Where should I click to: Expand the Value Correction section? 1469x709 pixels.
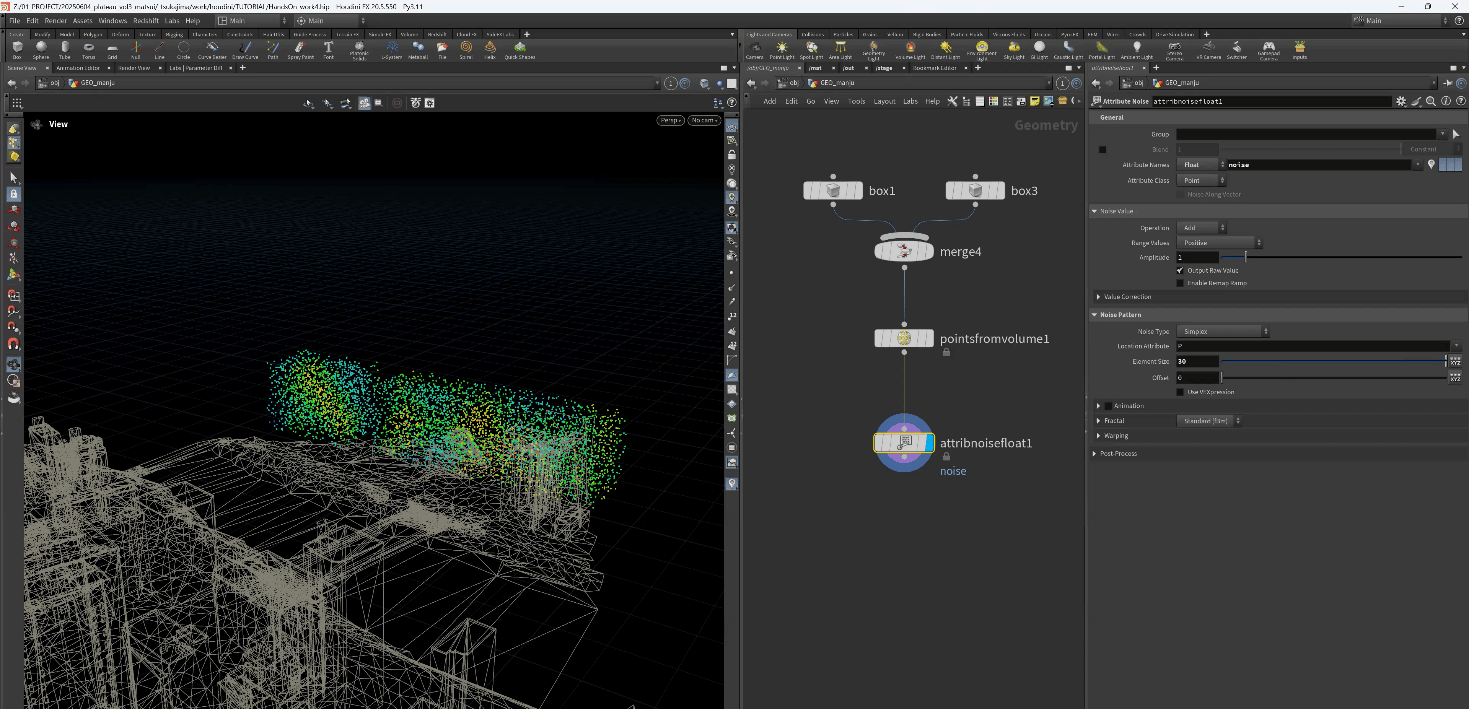coord(1099,297)
